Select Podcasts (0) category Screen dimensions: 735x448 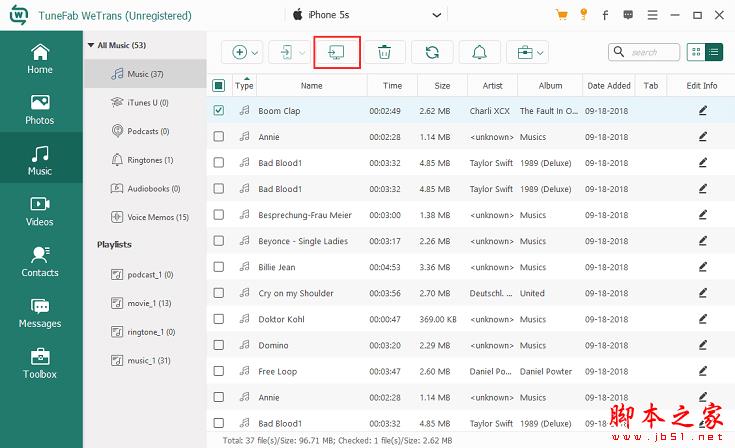tap(145, 131)
